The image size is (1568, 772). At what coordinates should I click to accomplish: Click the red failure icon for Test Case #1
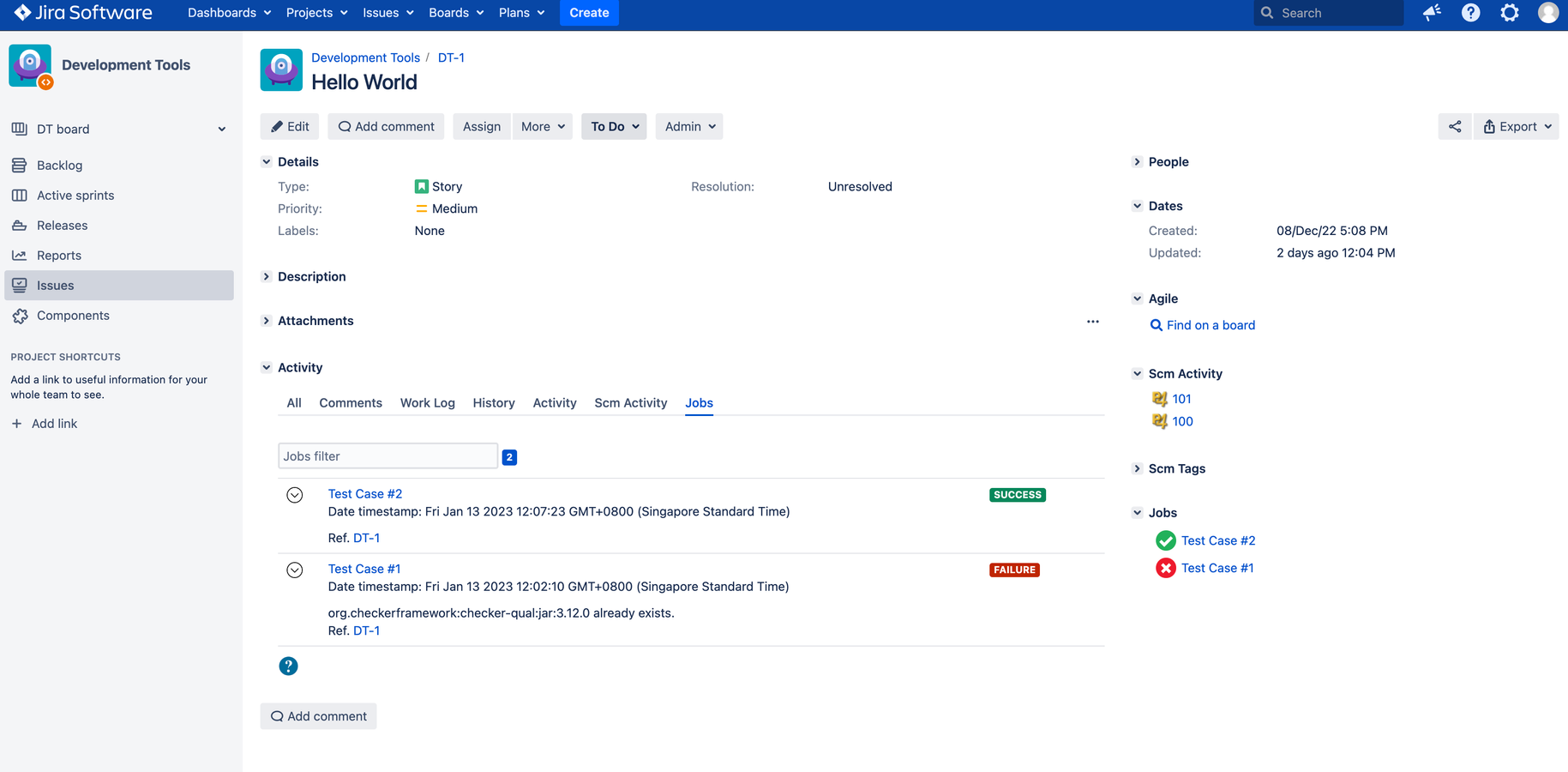coord(1165,568)
